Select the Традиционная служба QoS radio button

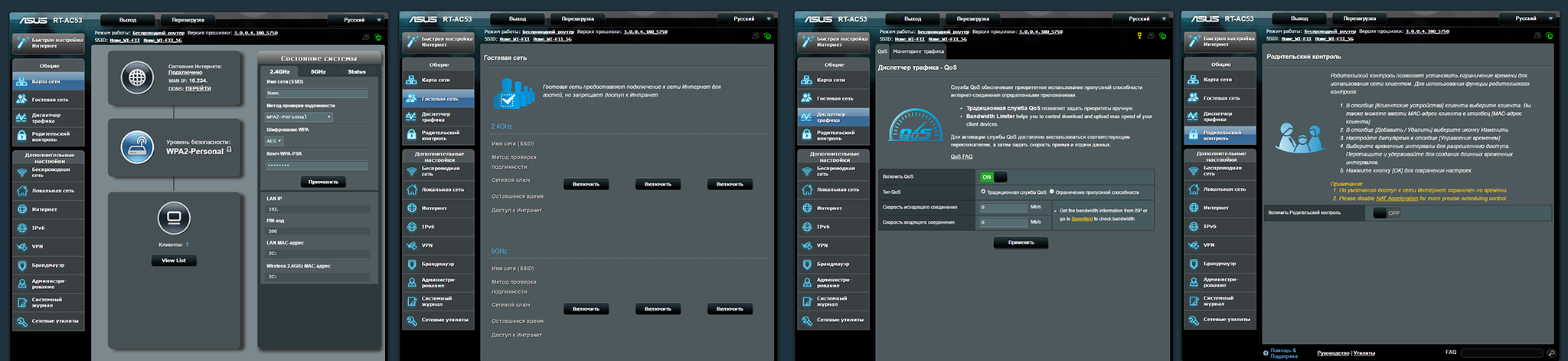[x=984, y=192]
